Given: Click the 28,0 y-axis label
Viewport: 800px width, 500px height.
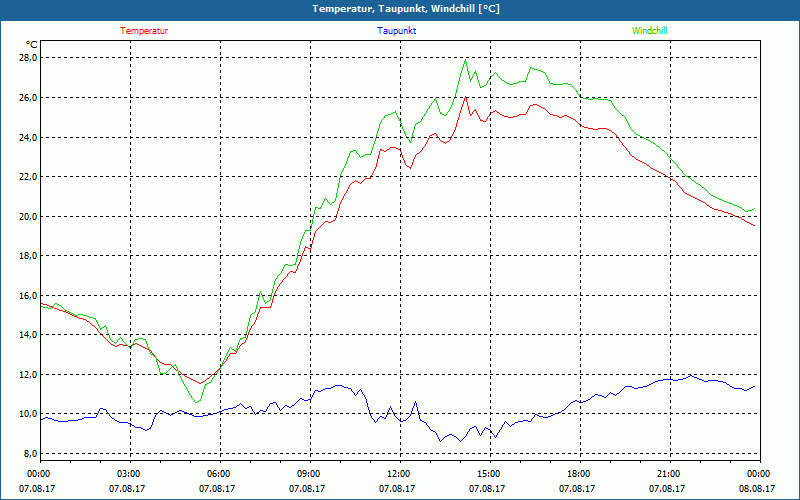Looking at the screenshot, I should [29, 58].
